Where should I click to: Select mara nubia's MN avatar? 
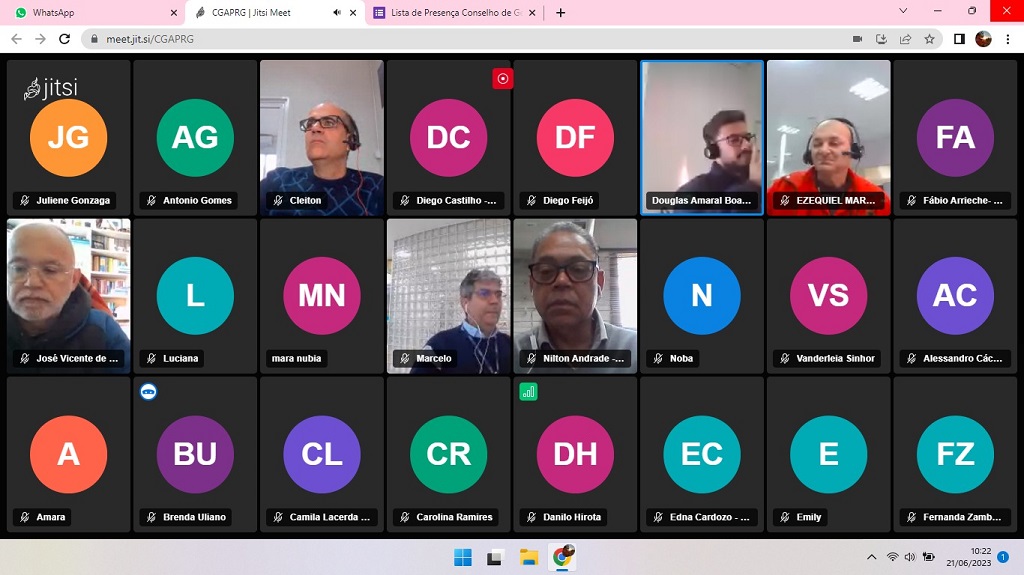(x=322, y=295)
